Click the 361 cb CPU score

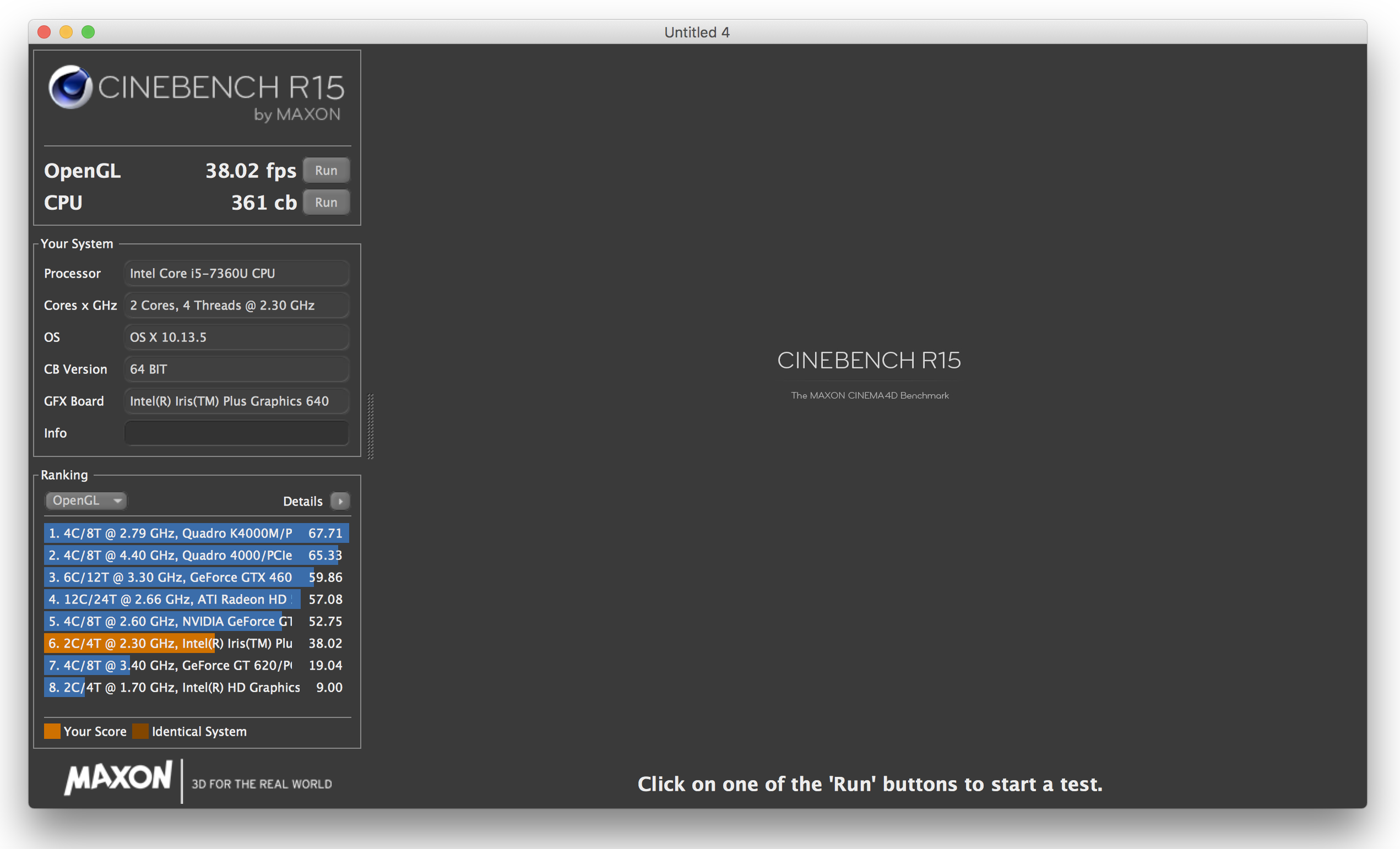[264, 203]
